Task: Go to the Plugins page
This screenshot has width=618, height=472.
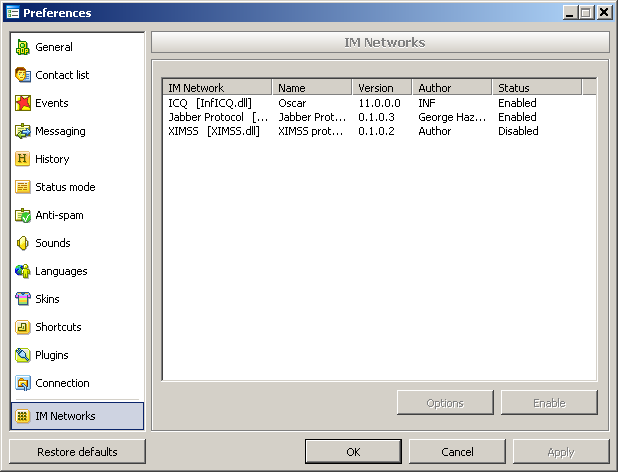Action: [52, 355]
